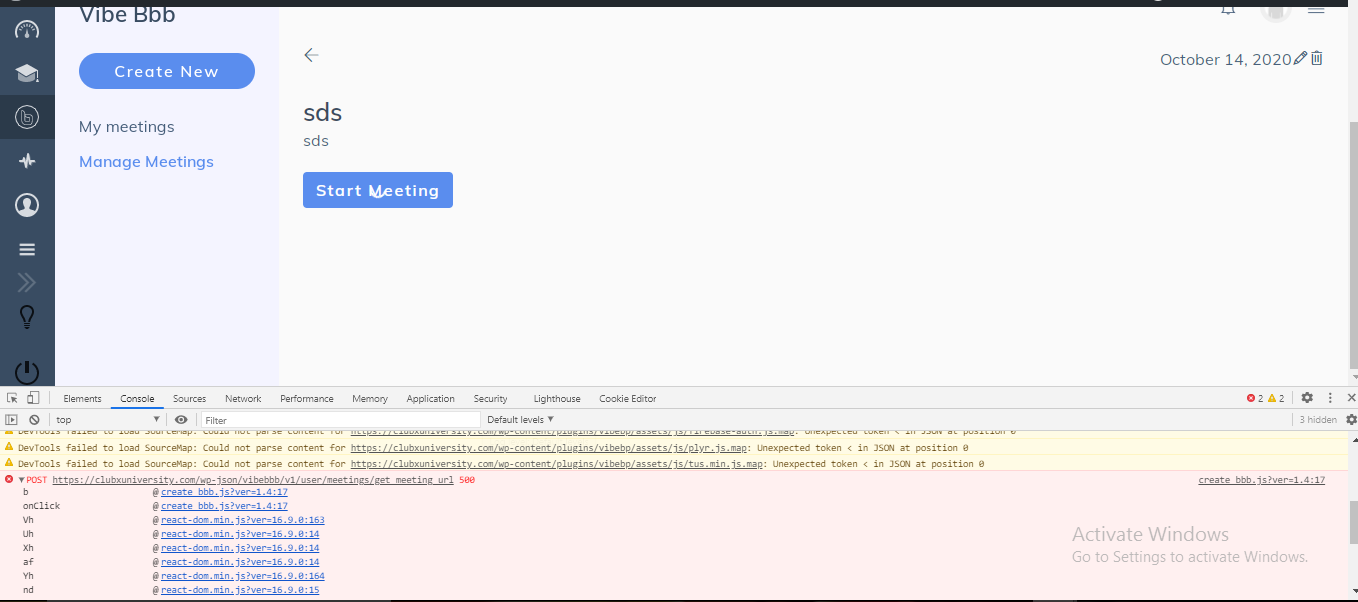Click the sds meeting title heading

coord(323,112)
